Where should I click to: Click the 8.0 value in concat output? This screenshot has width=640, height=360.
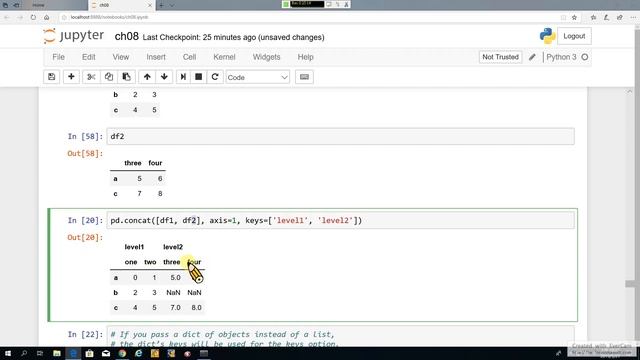pos(196,308)
